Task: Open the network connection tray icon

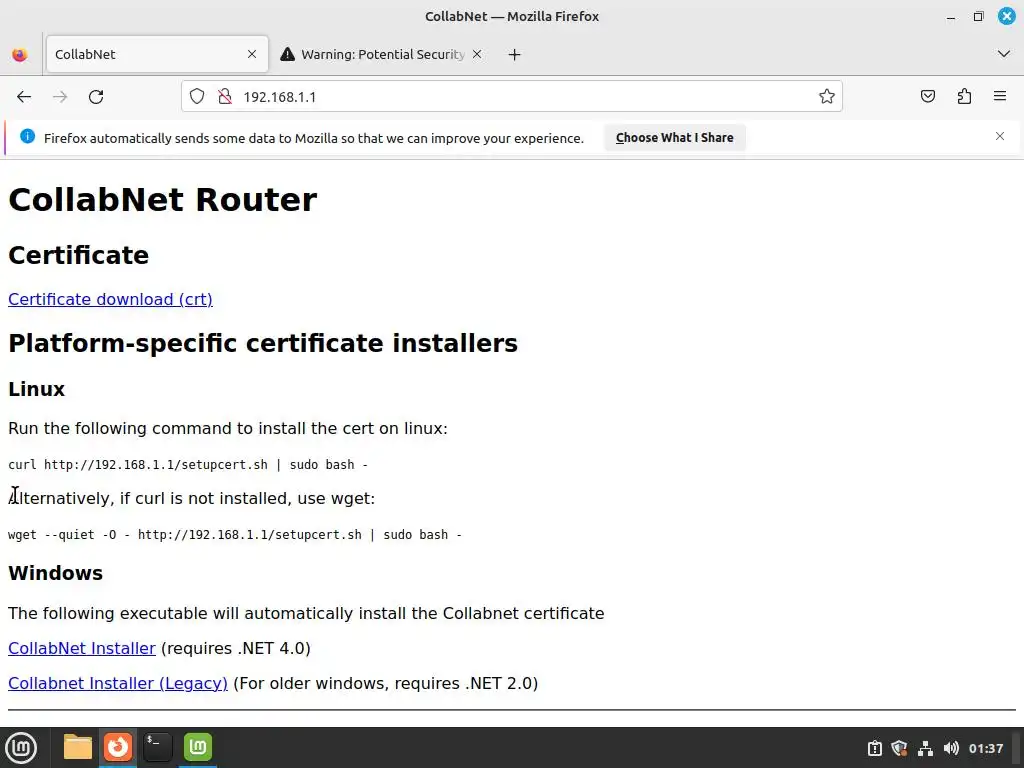Action: (x=925, y=748)
